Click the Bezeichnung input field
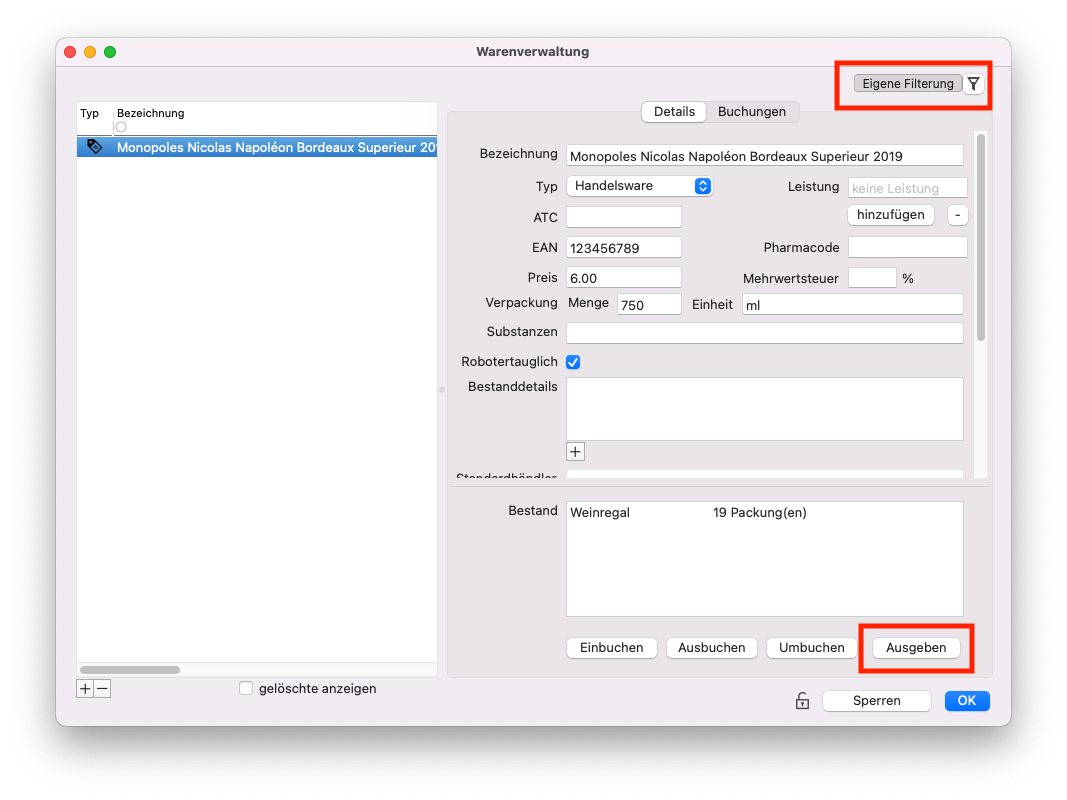Viewport: 1067px width, 800px height. click(x=765, y=156)
